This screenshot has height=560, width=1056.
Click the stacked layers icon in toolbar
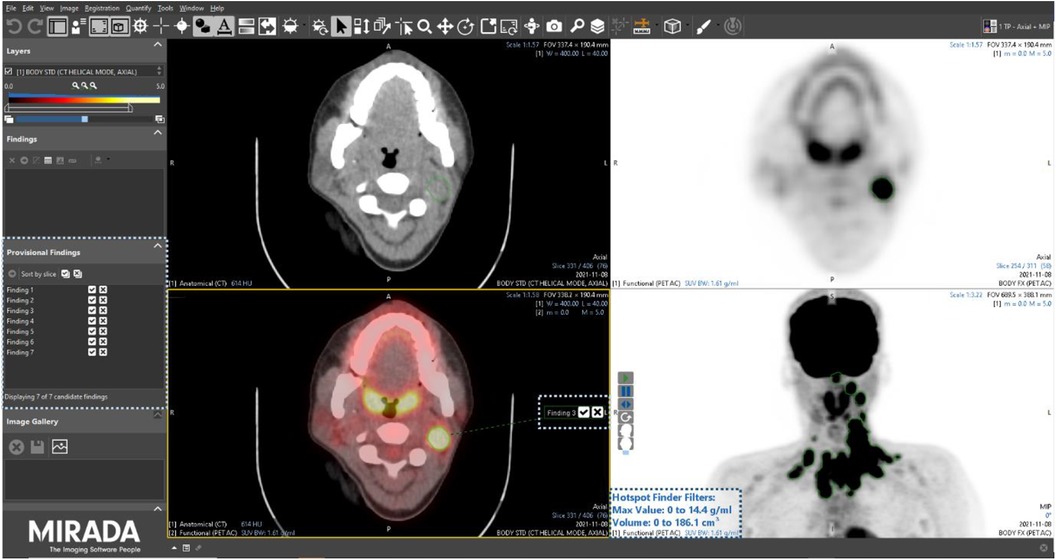[597, 26]
